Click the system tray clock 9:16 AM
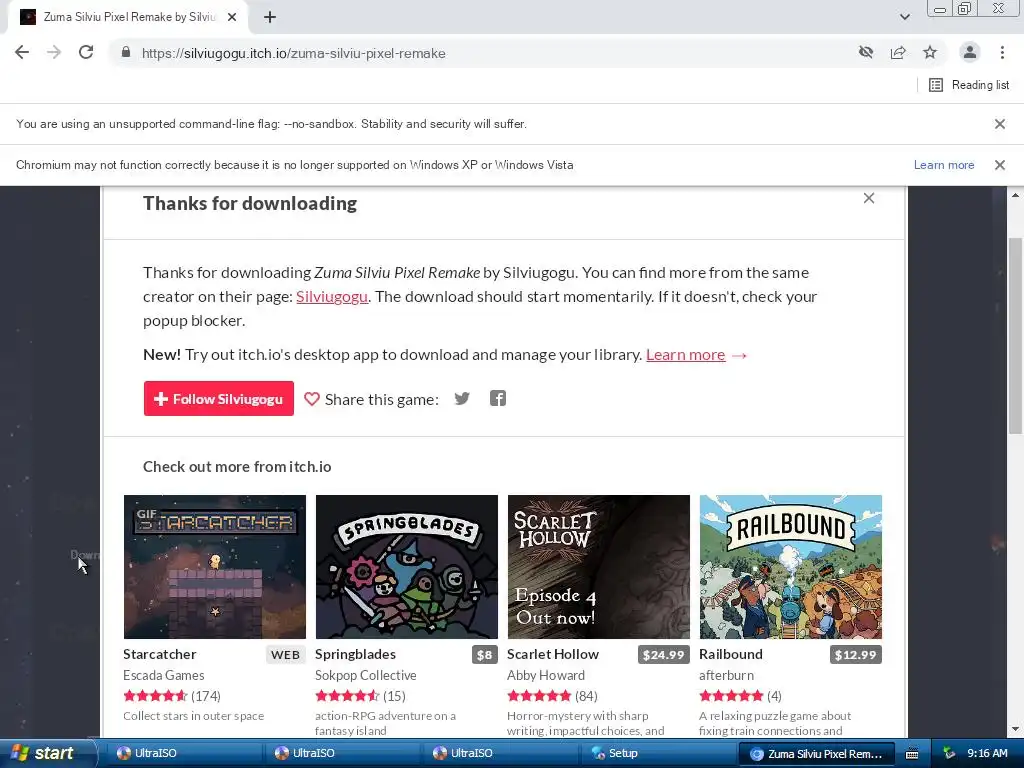Screen dimensions: 1024x768 click(x=987, y=753)
